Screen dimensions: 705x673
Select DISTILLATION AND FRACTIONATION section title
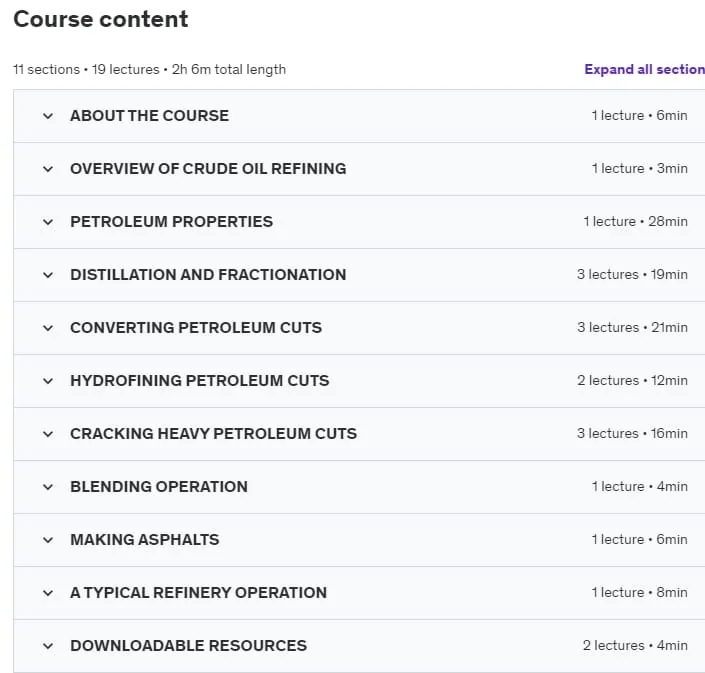coord(208,275)
